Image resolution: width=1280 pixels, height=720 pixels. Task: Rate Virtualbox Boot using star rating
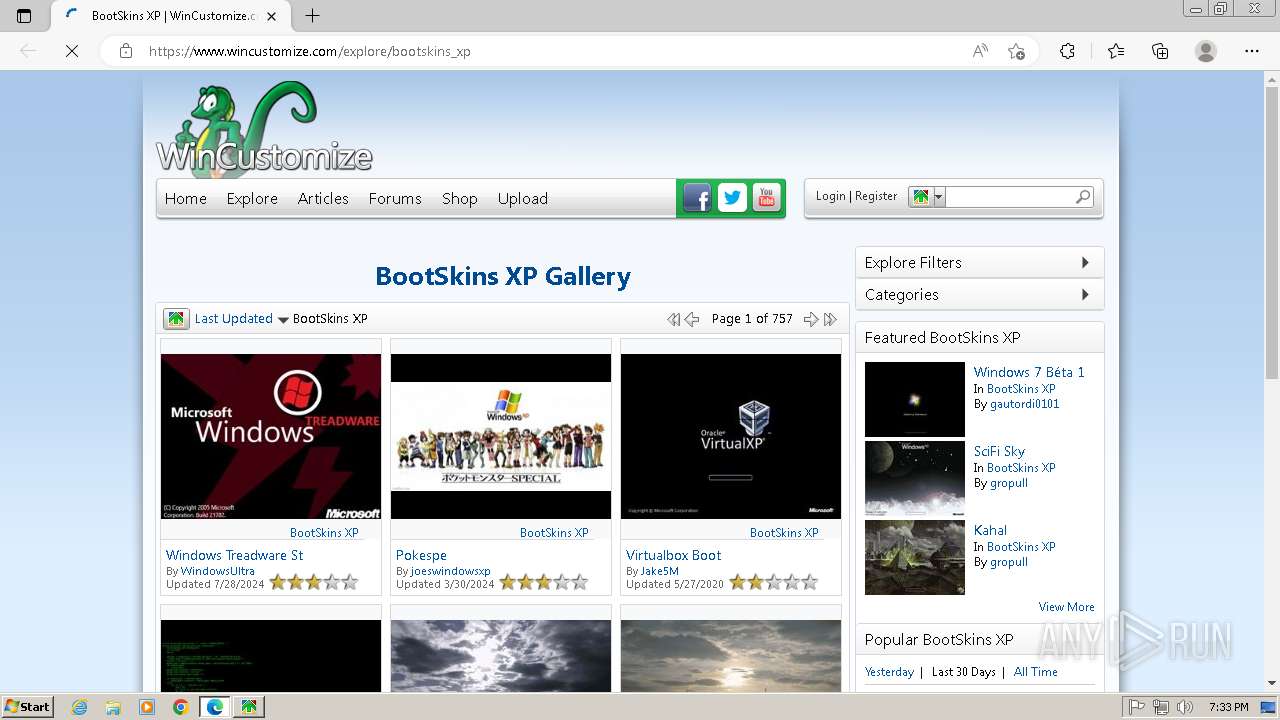click(x=773, y=582)
